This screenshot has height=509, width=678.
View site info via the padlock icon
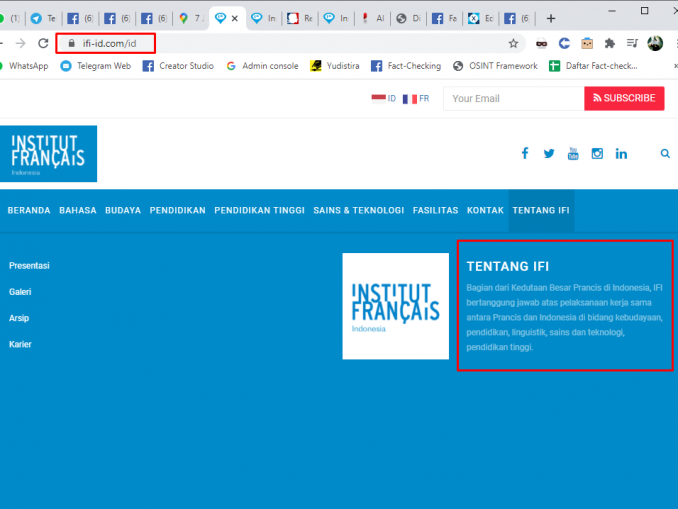[72, 43]
